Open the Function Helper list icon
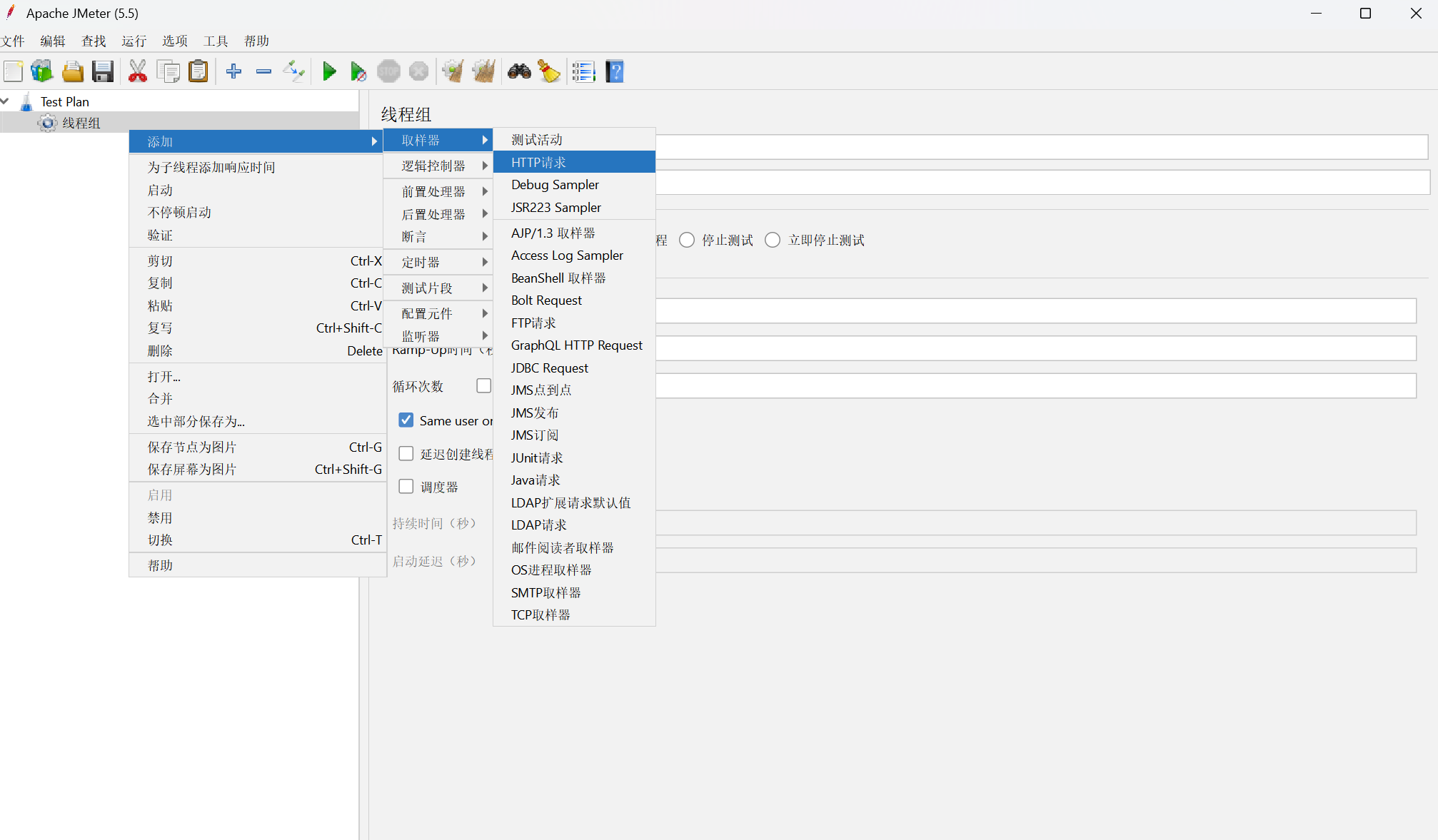The image size is (1438, 840). click(583, 71)
